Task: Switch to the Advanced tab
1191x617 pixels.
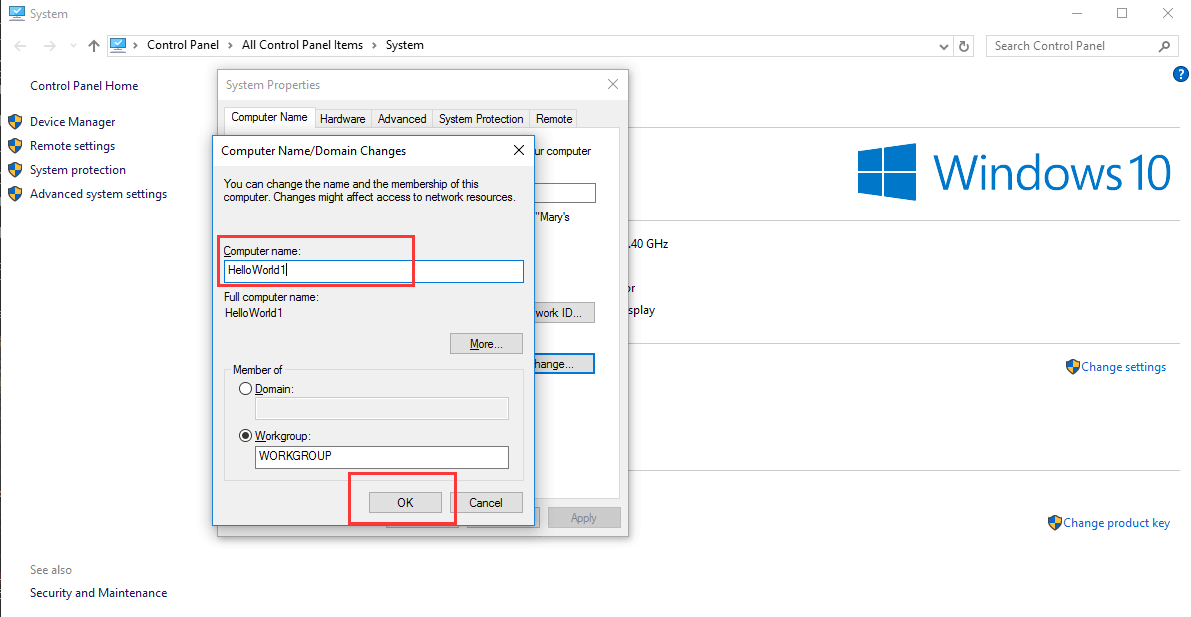Action: [402, 119]
